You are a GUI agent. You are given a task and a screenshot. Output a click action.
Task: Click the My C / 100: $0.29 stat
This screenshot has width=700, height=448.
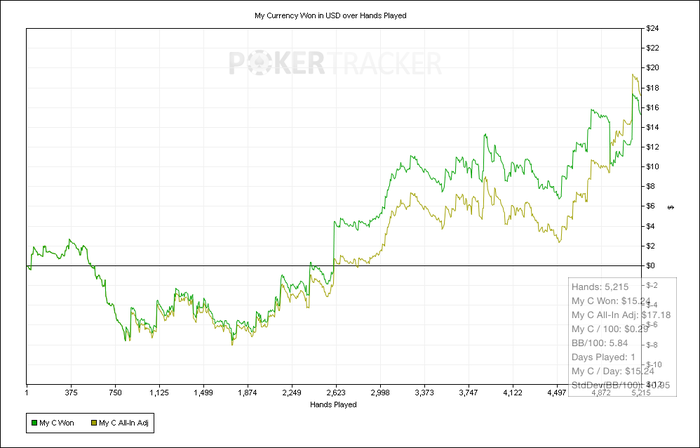point(610,329)
